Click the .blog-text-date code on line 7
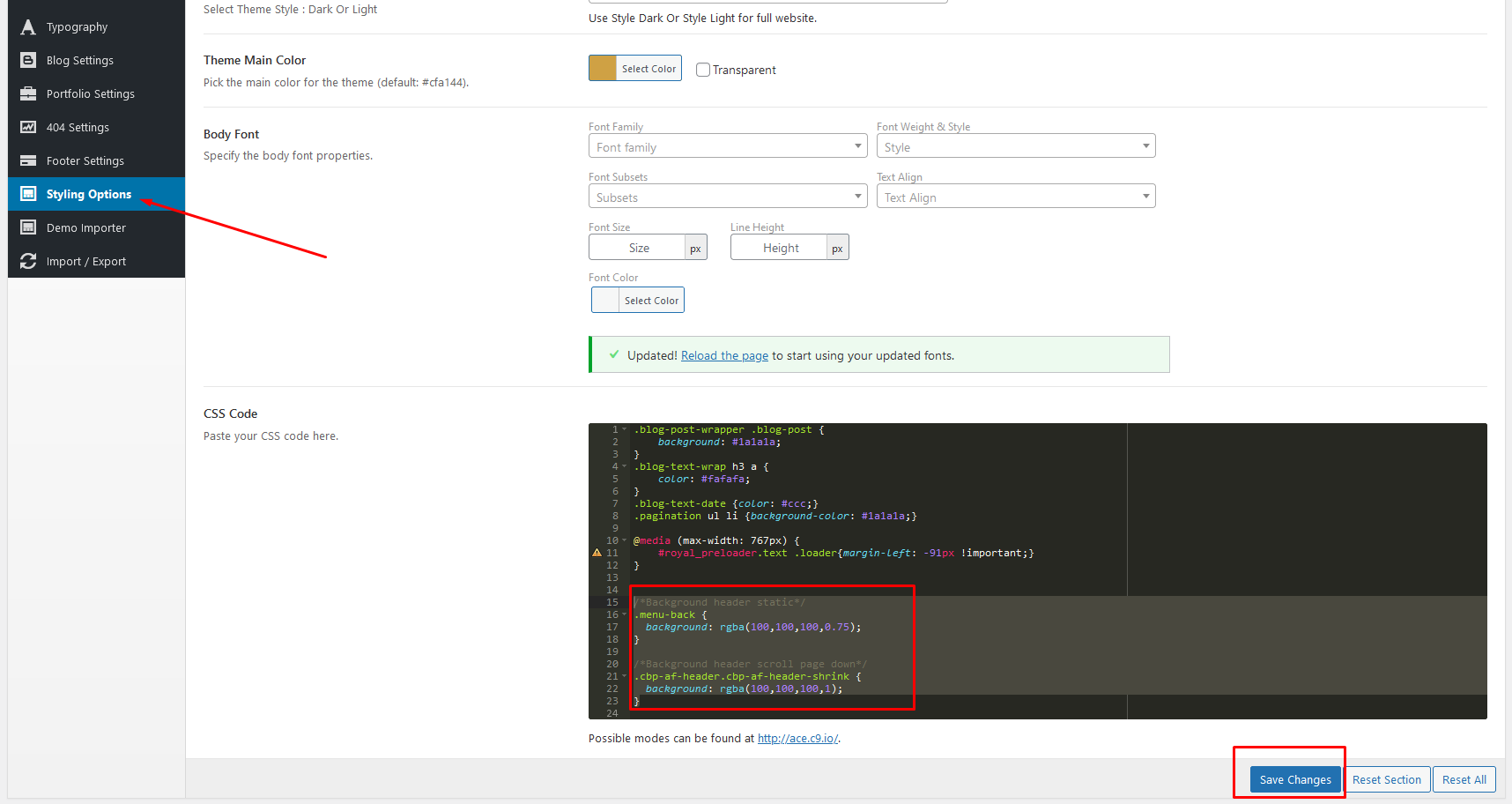The width and height of the screenshot is (1512, 804). 726,503
